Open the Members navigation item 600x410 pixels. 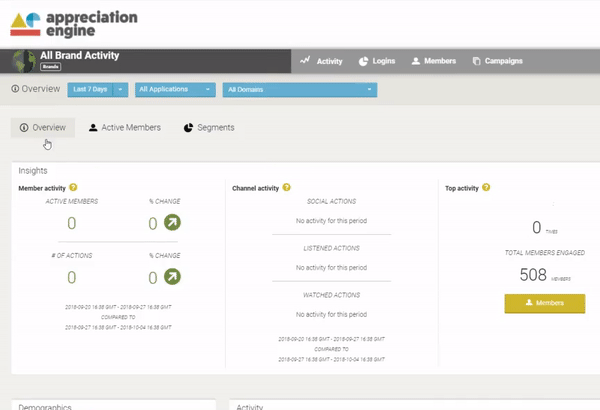(434, 61)
